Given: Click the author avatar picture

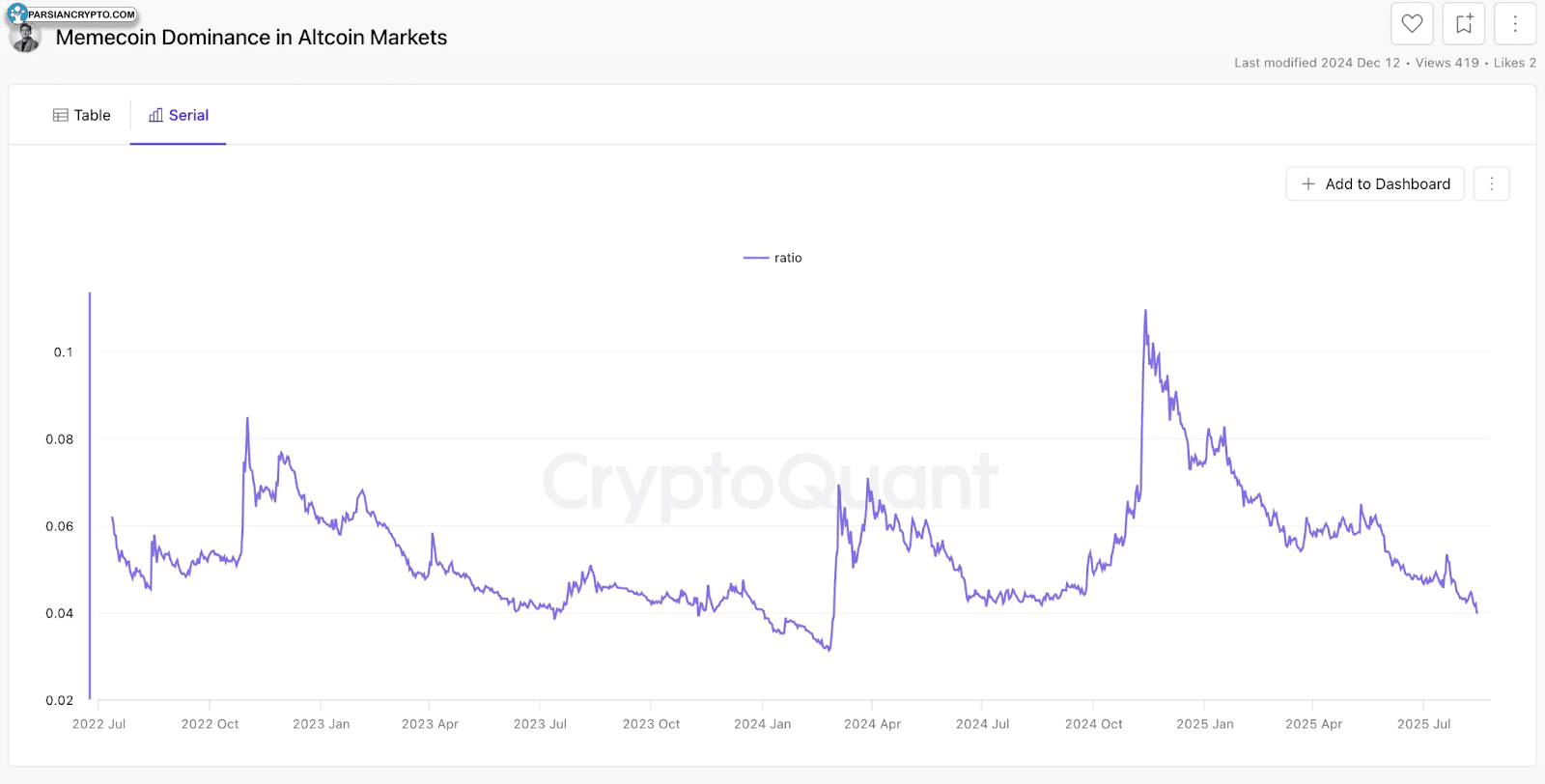Looking at the screenshot, I should pos(25,40).
